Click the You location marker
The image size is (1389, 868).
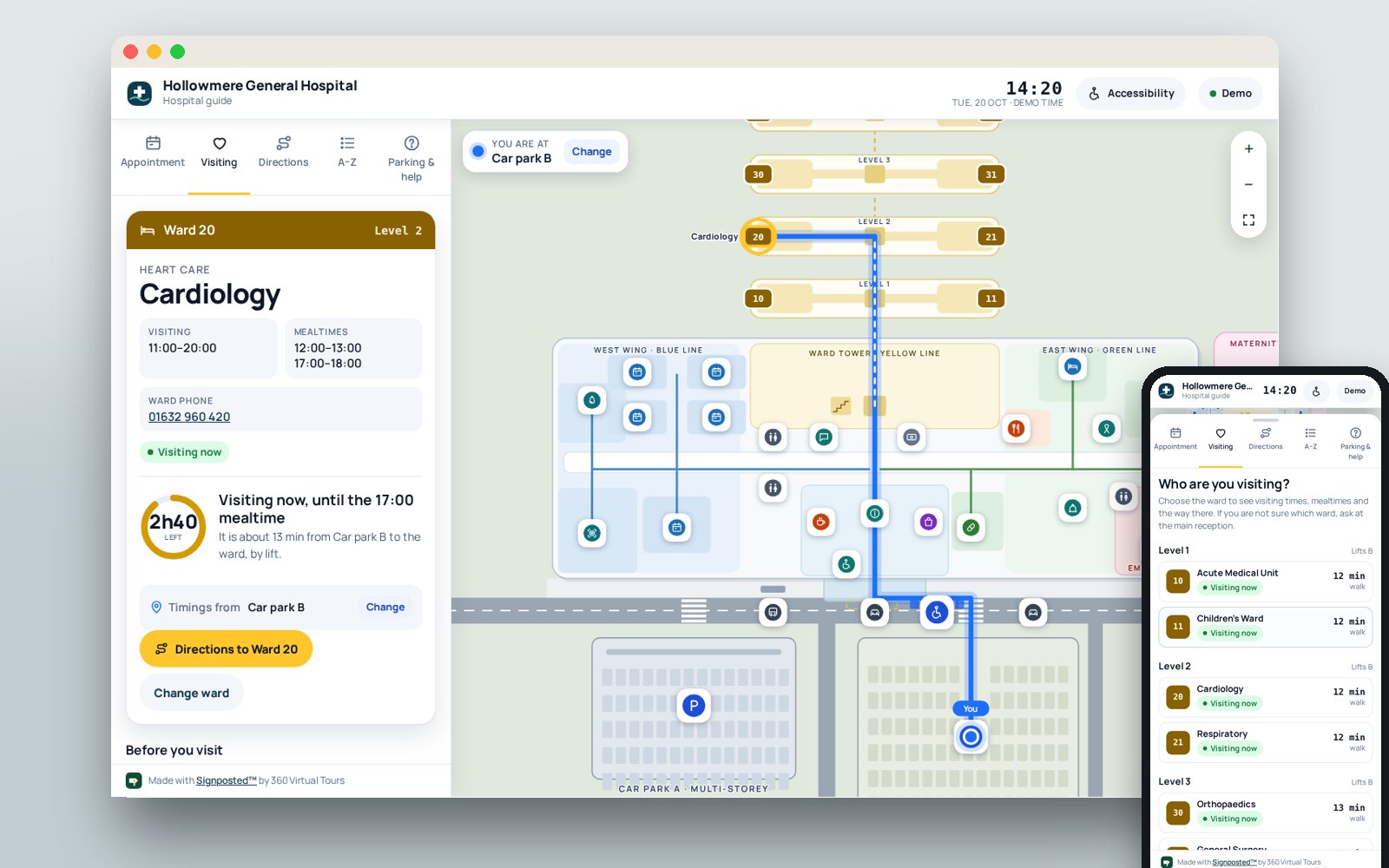coord(971,737)
